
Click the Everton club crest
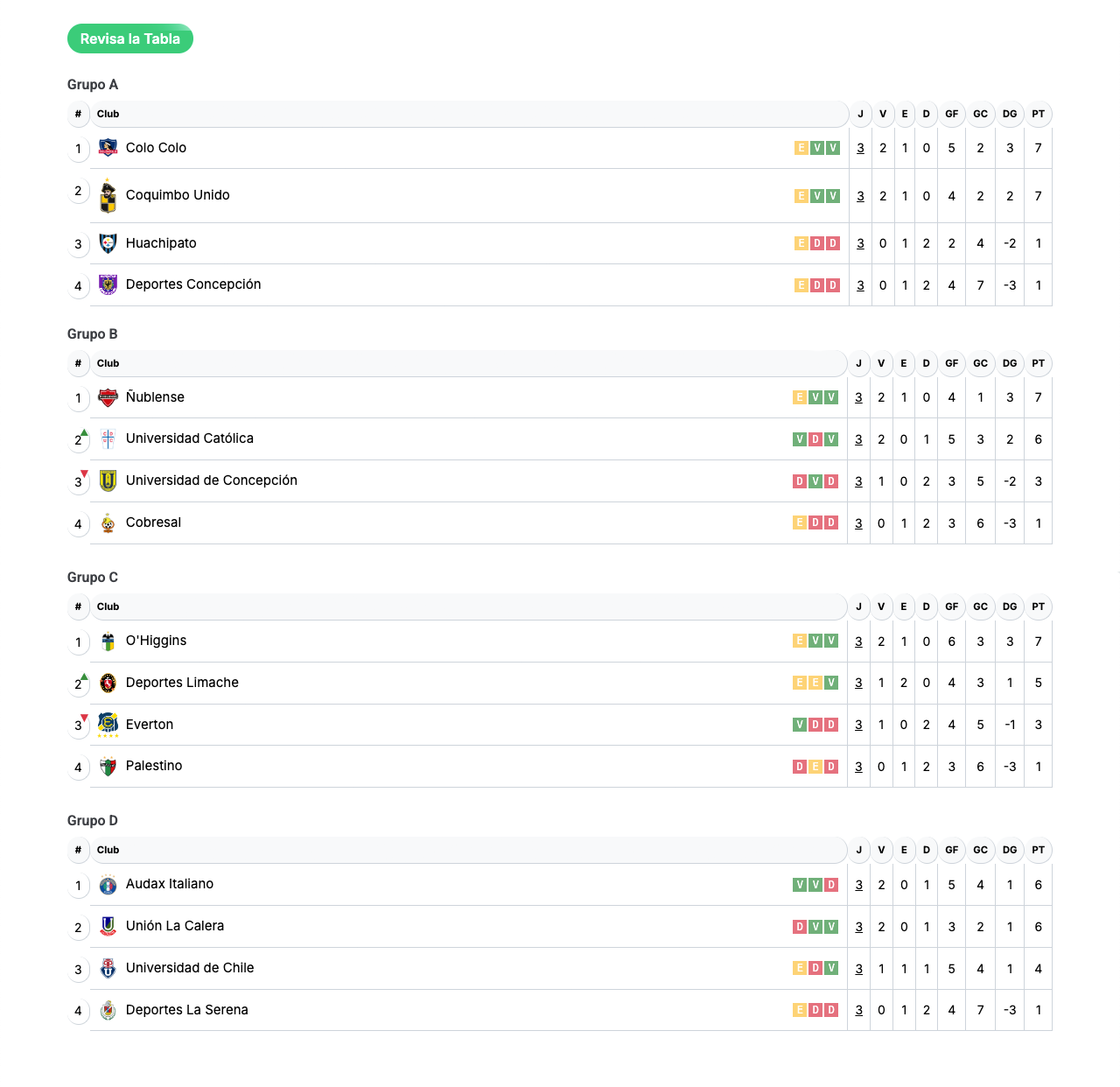click(x=108, y=725)
